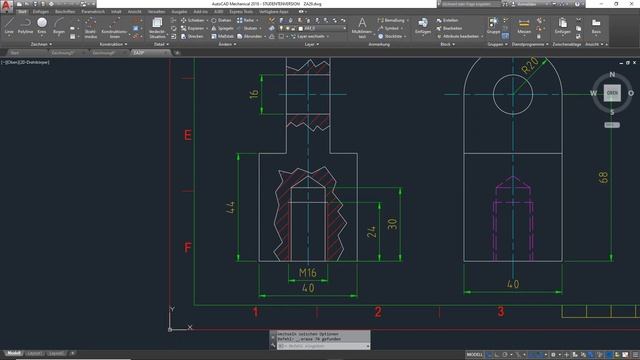This screenshot has height=360, width=640.
Task: Click the Konstruktionslinien tool
Action: pos(114,28)
